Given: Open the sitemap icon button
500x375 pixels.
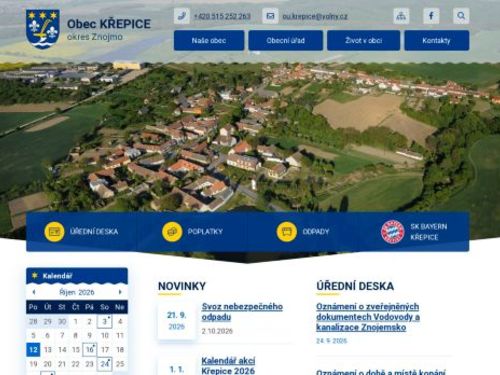Looking at the screenshot, I should pos(401,16).
